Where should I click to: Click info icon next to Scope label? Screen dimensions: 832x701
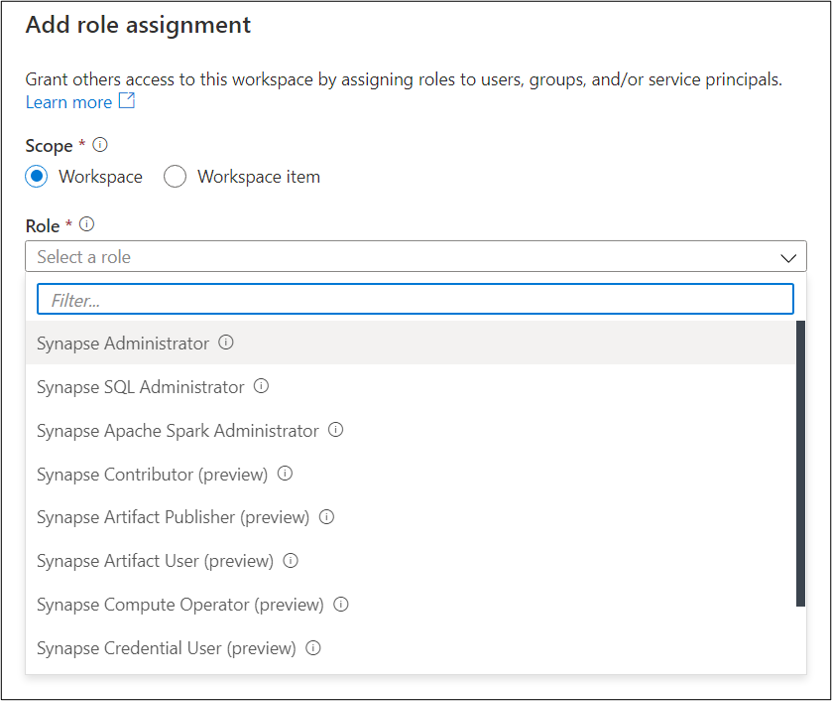[99, 145]
